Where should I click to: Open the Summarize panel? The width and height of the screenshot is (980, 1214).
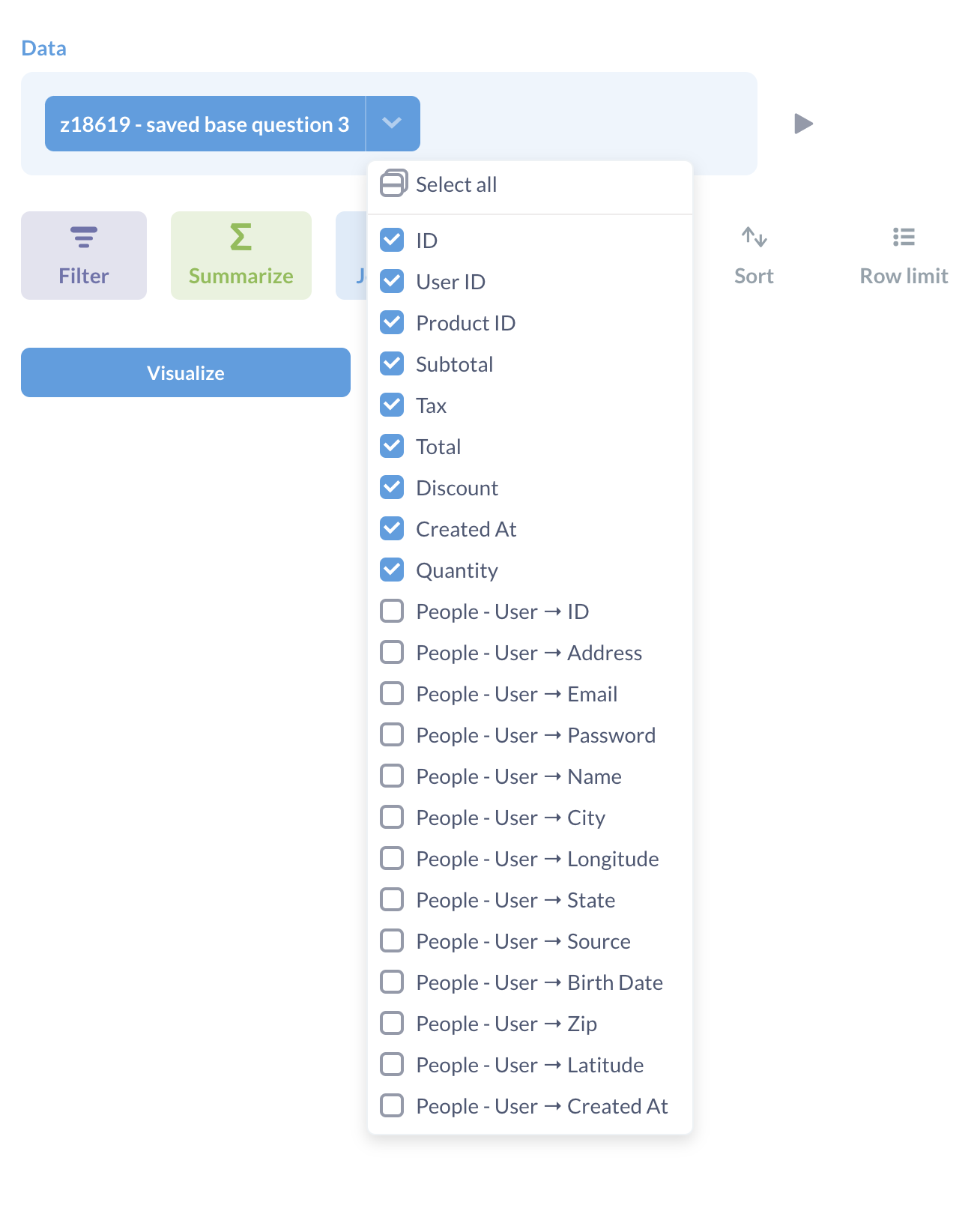[241, 255]
